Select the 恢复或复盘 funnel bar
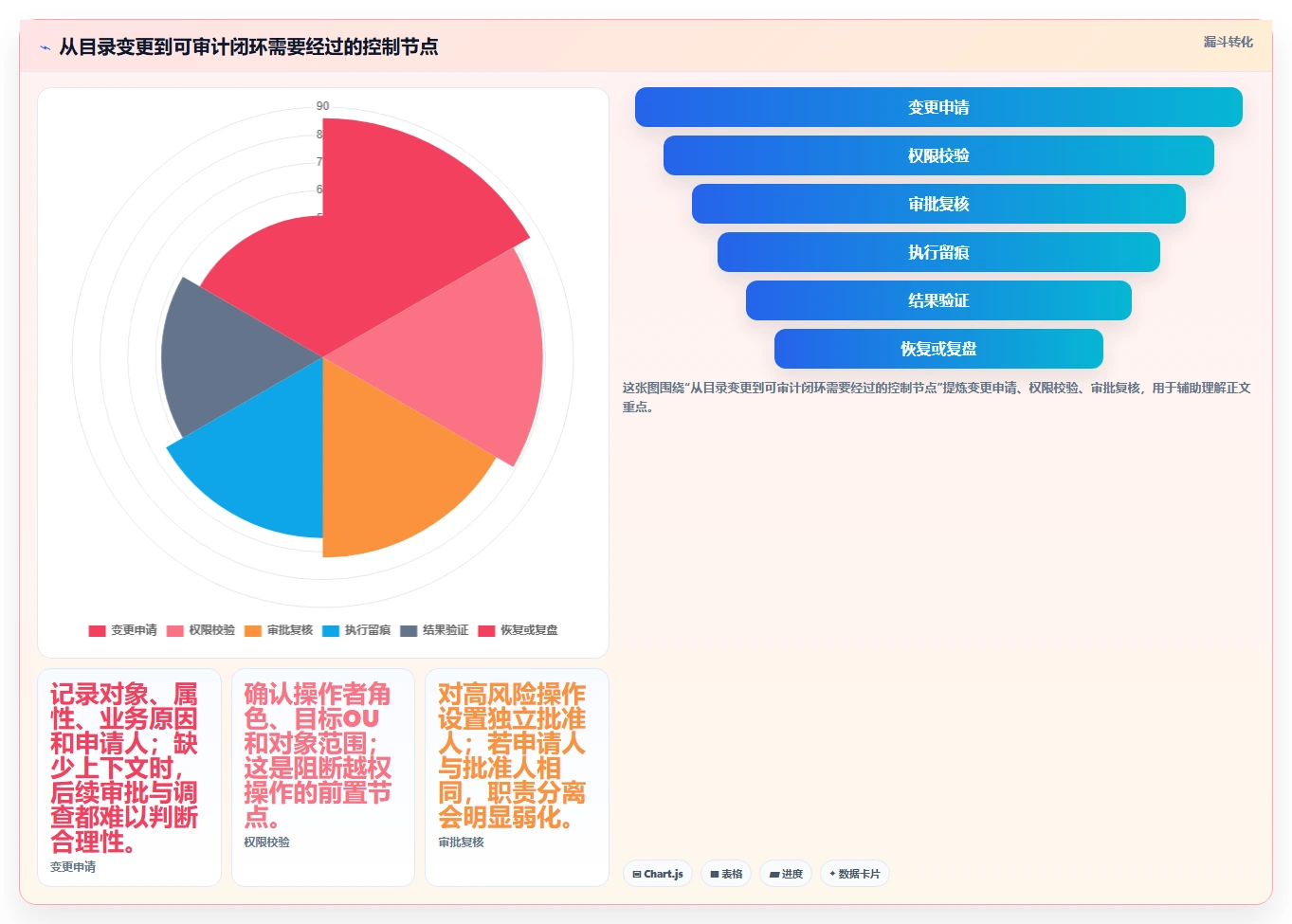 coord(938,349)
